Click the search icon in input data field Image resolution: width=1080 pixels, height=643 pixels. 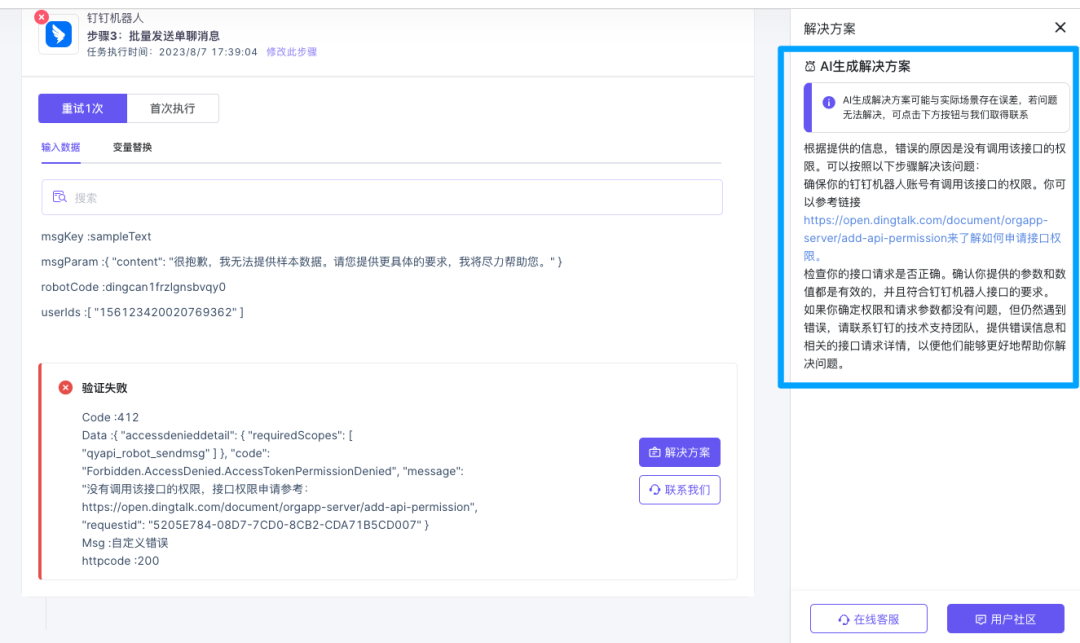[60, 197]
